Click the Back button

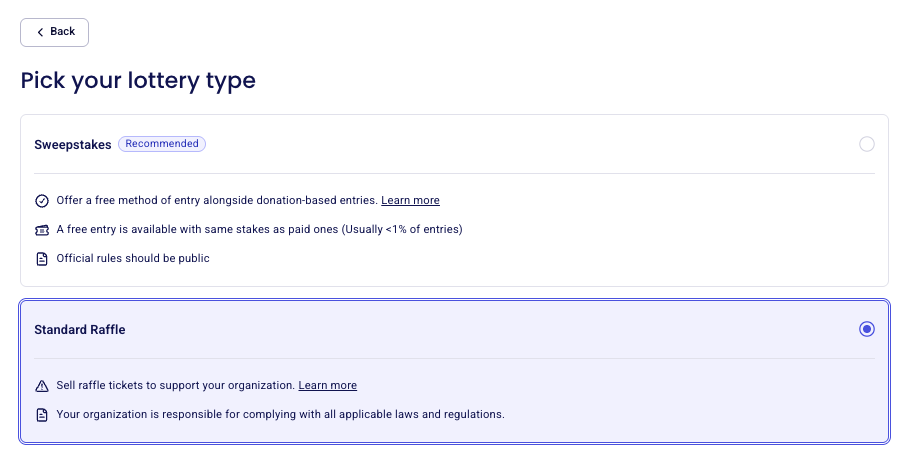[54, 32]
